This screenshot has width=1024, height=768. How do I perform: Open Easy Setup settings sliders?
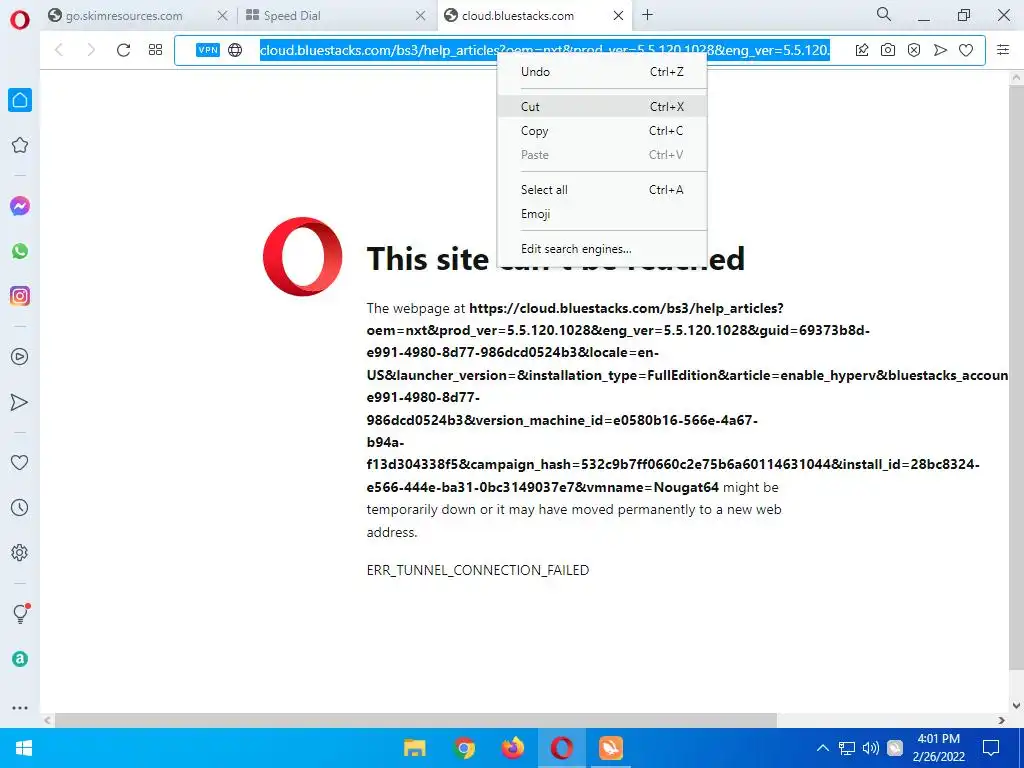point(1003,50)
